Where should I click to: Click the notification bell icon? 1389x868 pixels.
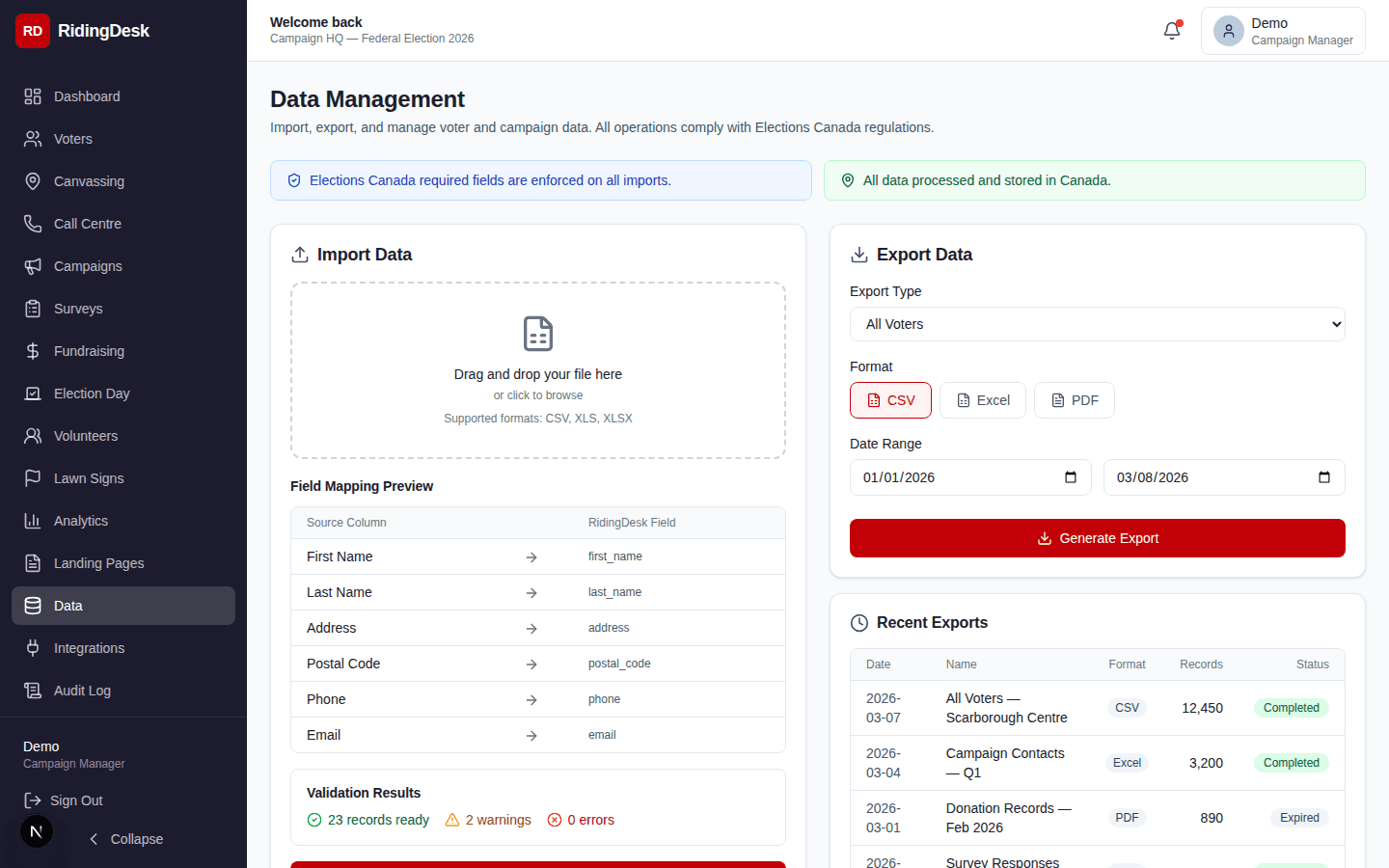coord(1171,30)
